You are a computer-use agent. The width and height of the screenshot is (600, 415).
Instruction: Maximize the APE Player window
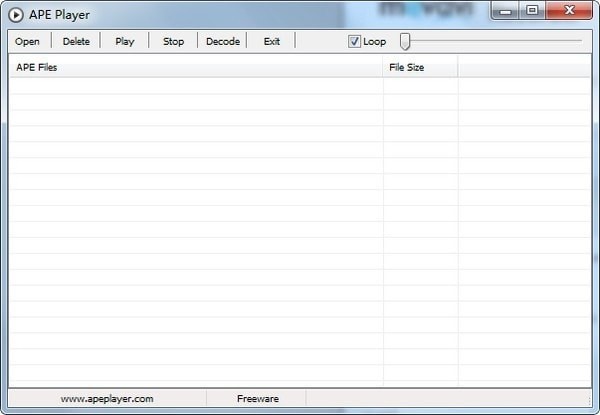532,10
